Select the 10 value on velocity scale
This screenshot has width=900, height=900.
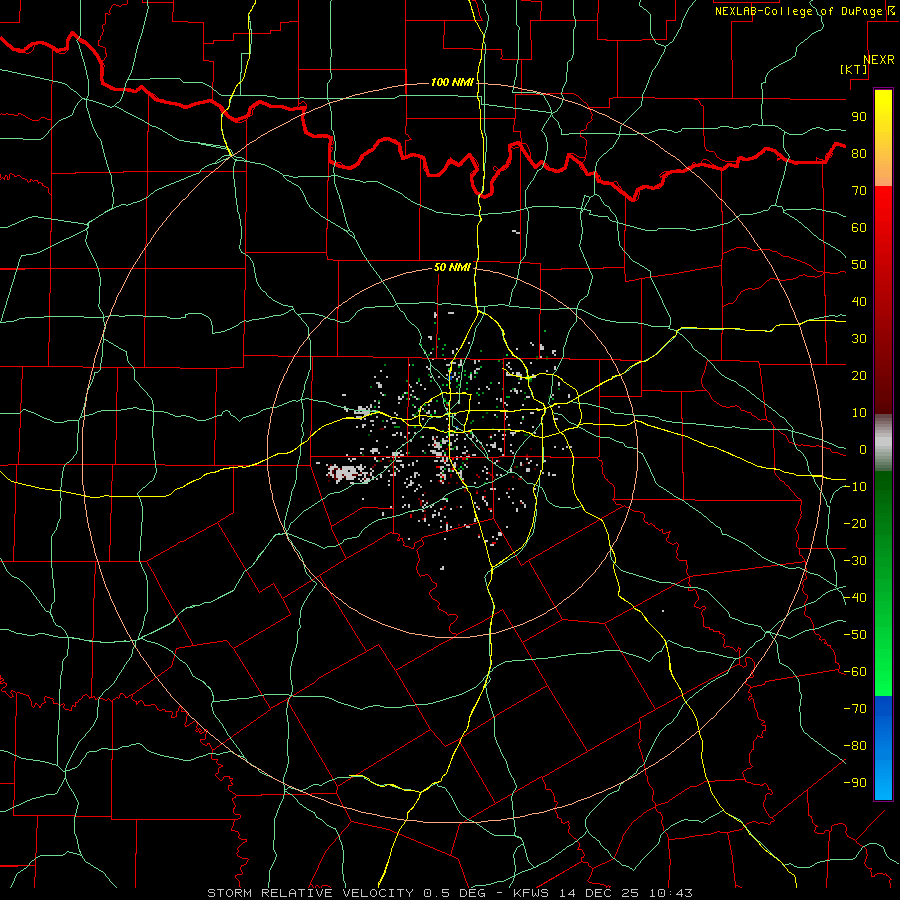click(x=859, y=413)
